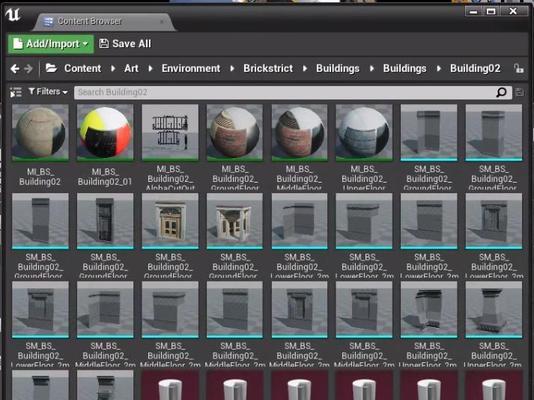Click the Save All button
Screen dimensions: 534x400
pyautogui.click(x=125, y=44)
